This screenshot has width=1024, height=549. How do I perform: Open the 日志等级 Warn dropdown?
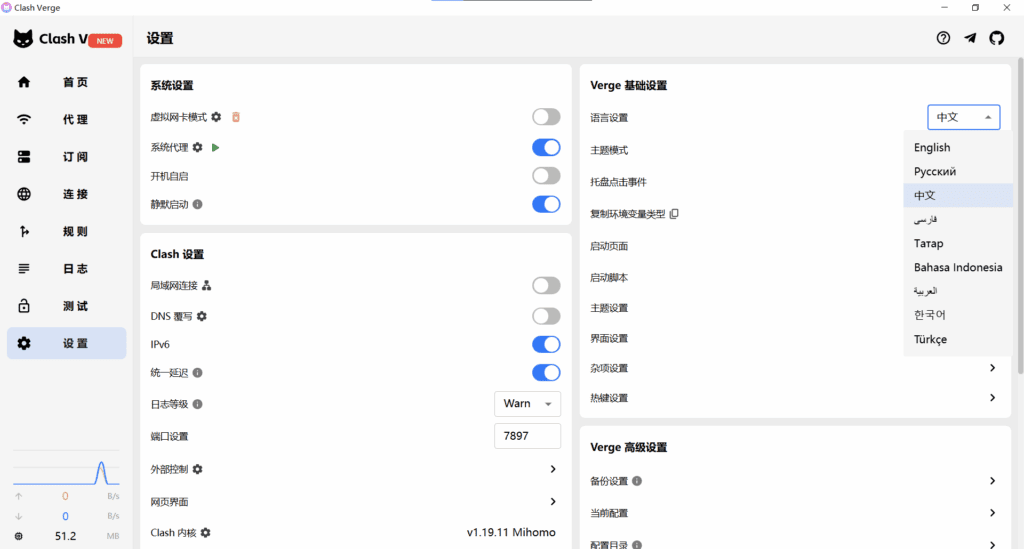[527, 404]
